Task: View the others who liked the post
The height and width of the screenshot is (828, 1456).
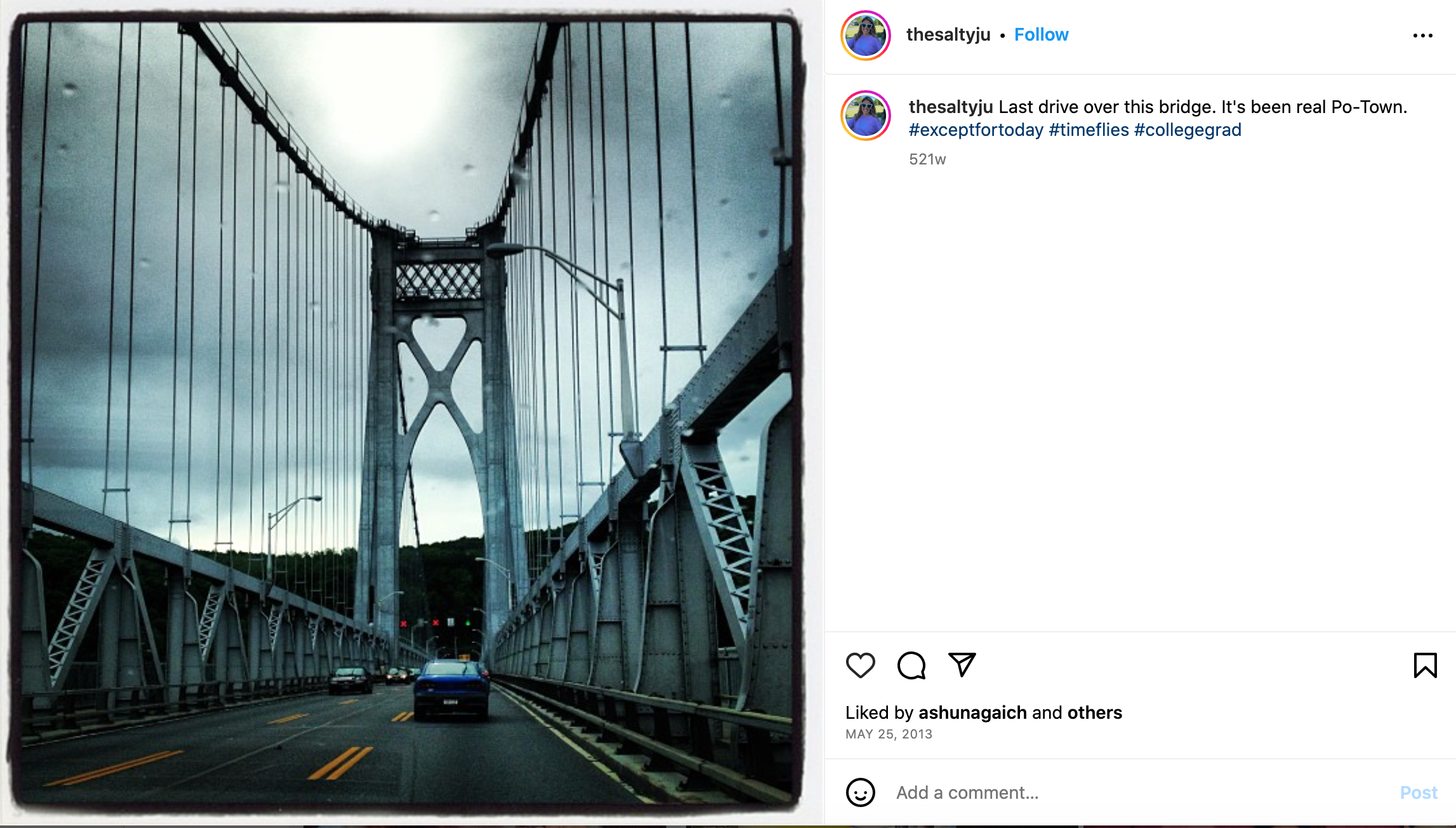Action: pos(1094,712)
